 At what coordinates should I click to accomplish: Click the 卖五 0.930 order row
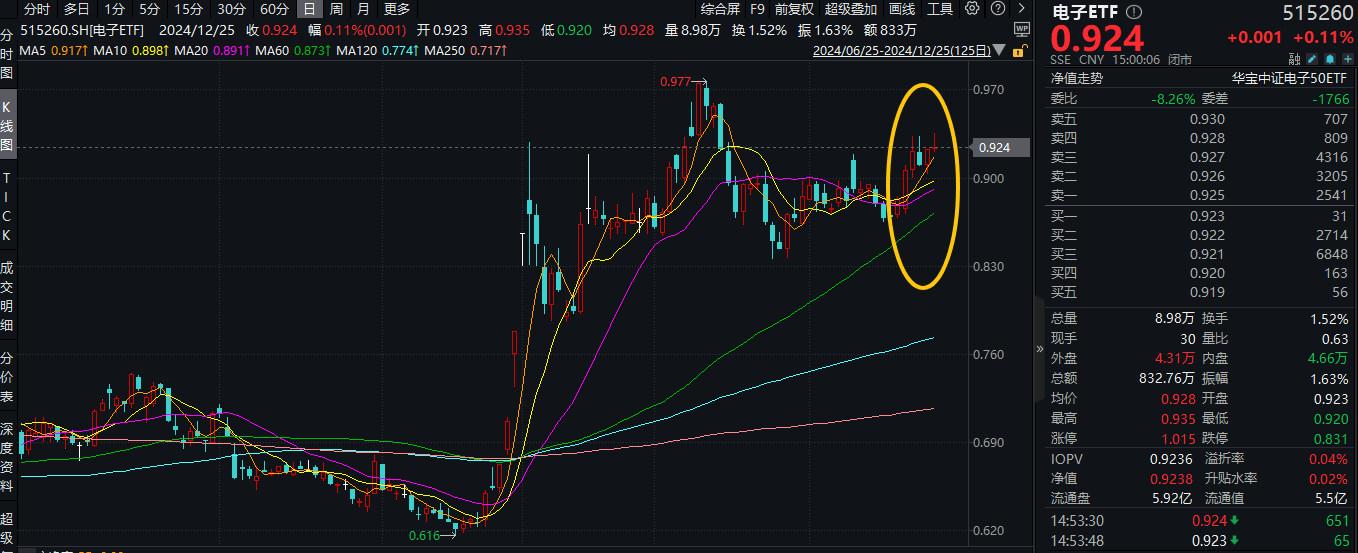(1200, 120)
